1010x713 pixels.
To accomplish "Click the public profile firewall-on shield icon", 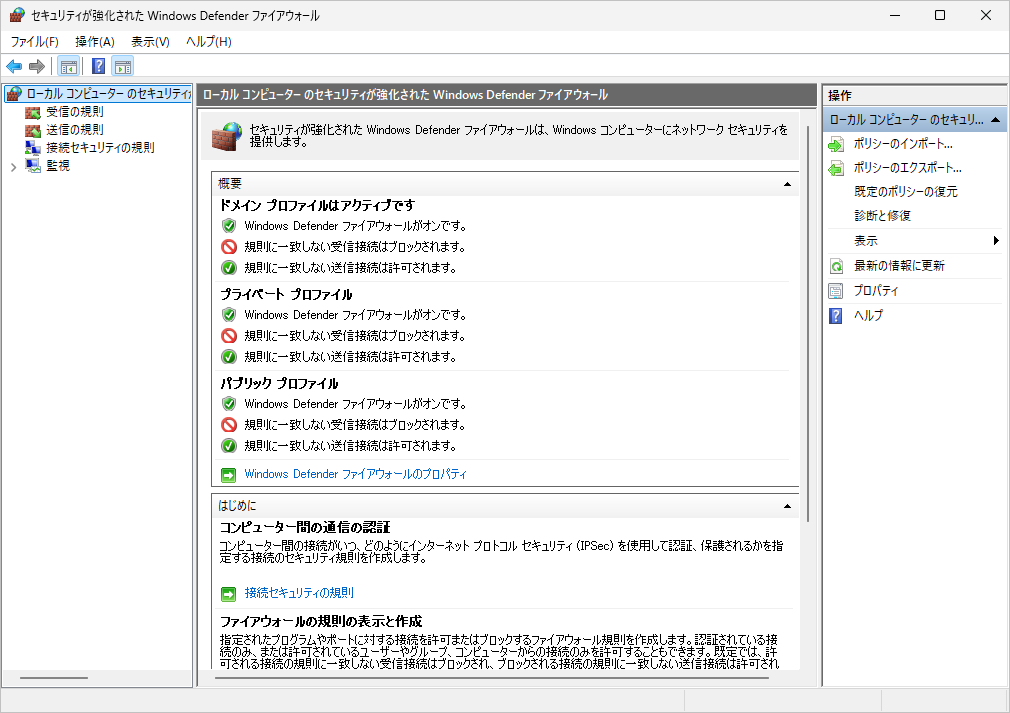I will pos(229,404).
